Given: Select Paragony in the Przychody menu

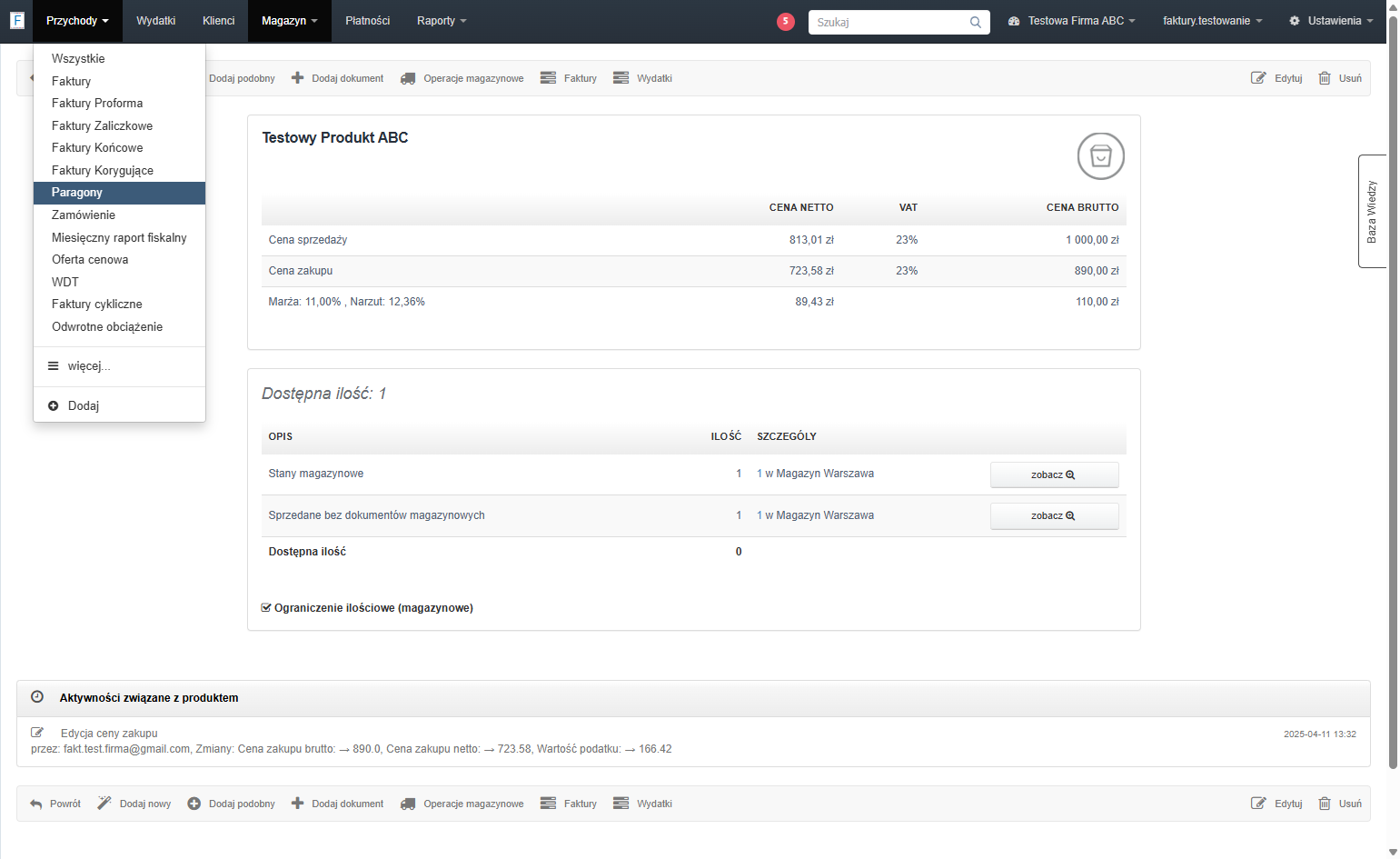Looking at the screenshot, I should tap(119, 193).
